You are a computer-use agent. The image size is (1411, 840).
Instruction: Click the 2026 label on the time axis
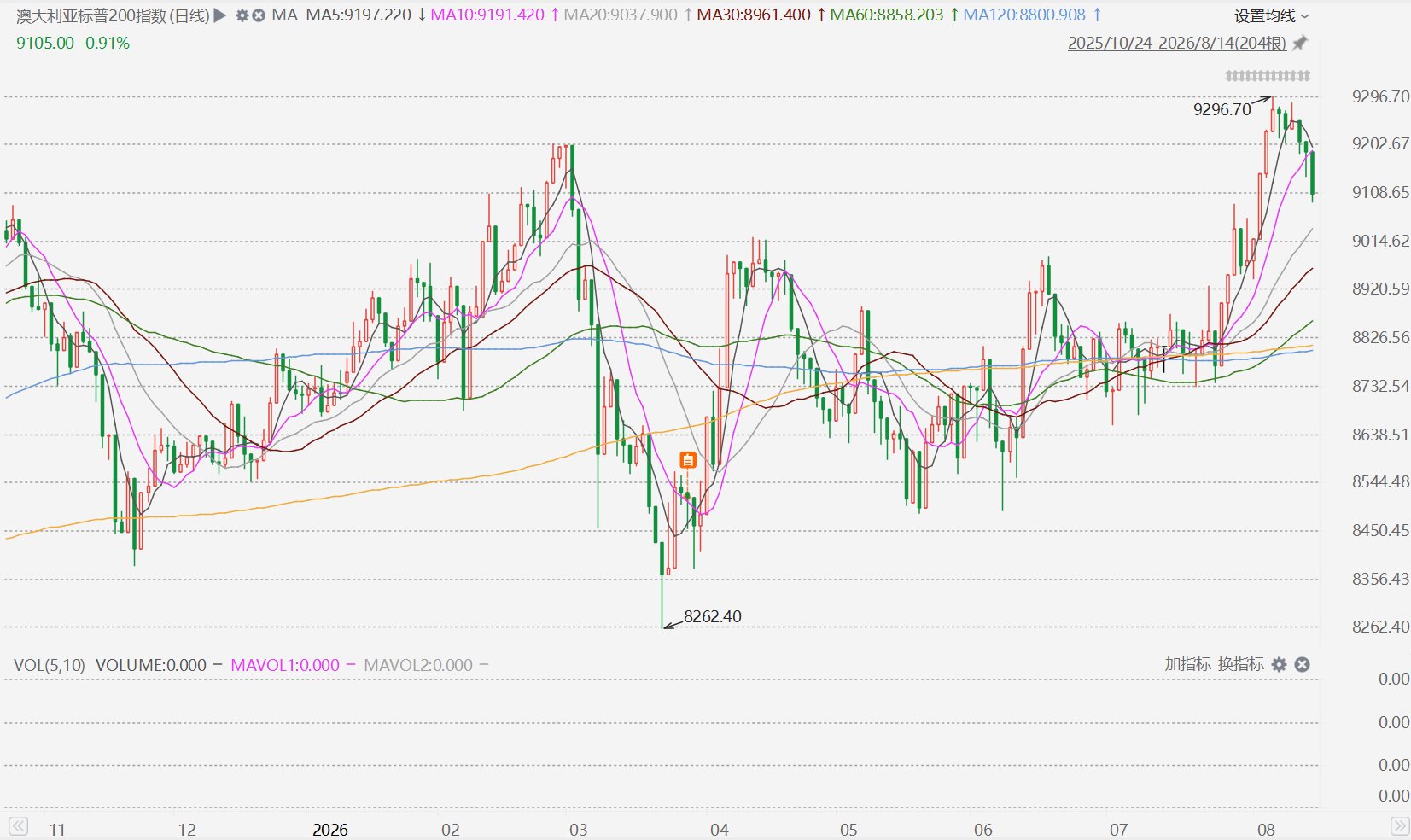pyautogui.click(x=330, y=830)
